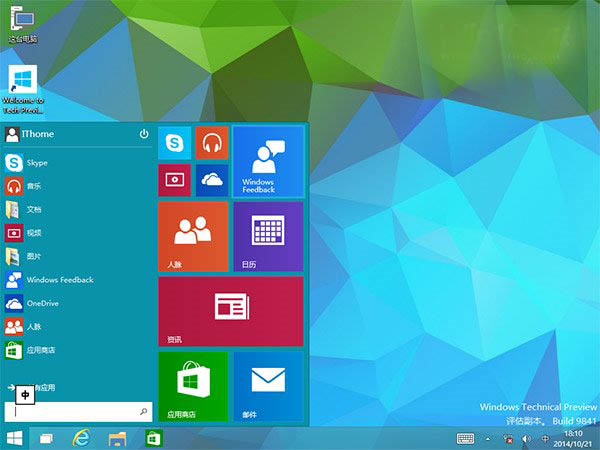Screen dimensions: 600x450
Task: Open the Skype tile
Action: coord(174,143)
